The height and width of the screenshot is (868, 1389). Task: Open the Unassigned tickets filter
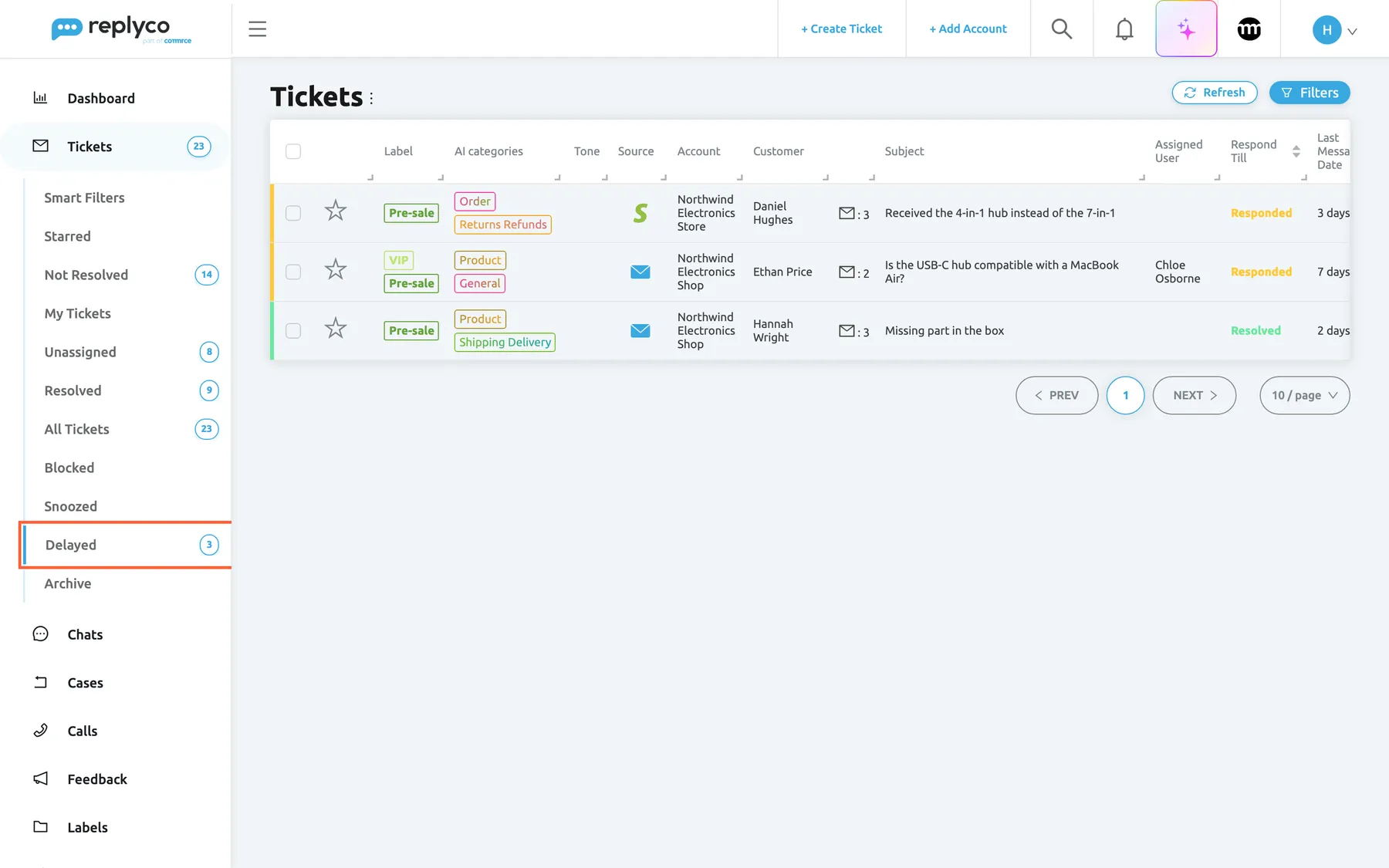[x=80, y=352]
